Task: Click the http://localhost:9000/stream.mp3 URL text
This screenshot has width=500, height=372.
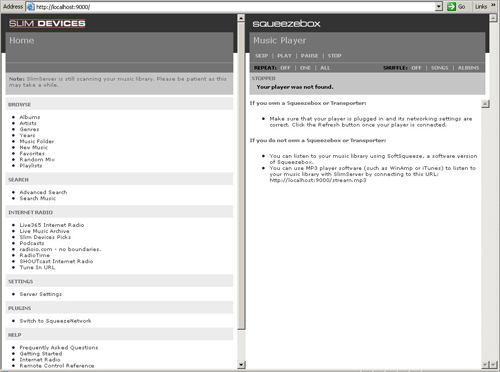Action: pos(318,180)
